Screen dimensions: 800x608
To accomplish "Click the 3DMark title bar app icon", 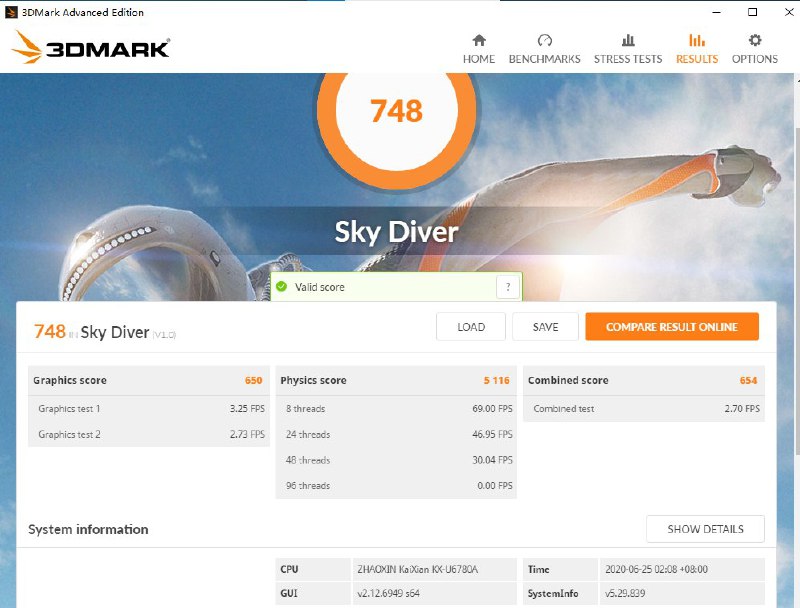I will (11, 12).
